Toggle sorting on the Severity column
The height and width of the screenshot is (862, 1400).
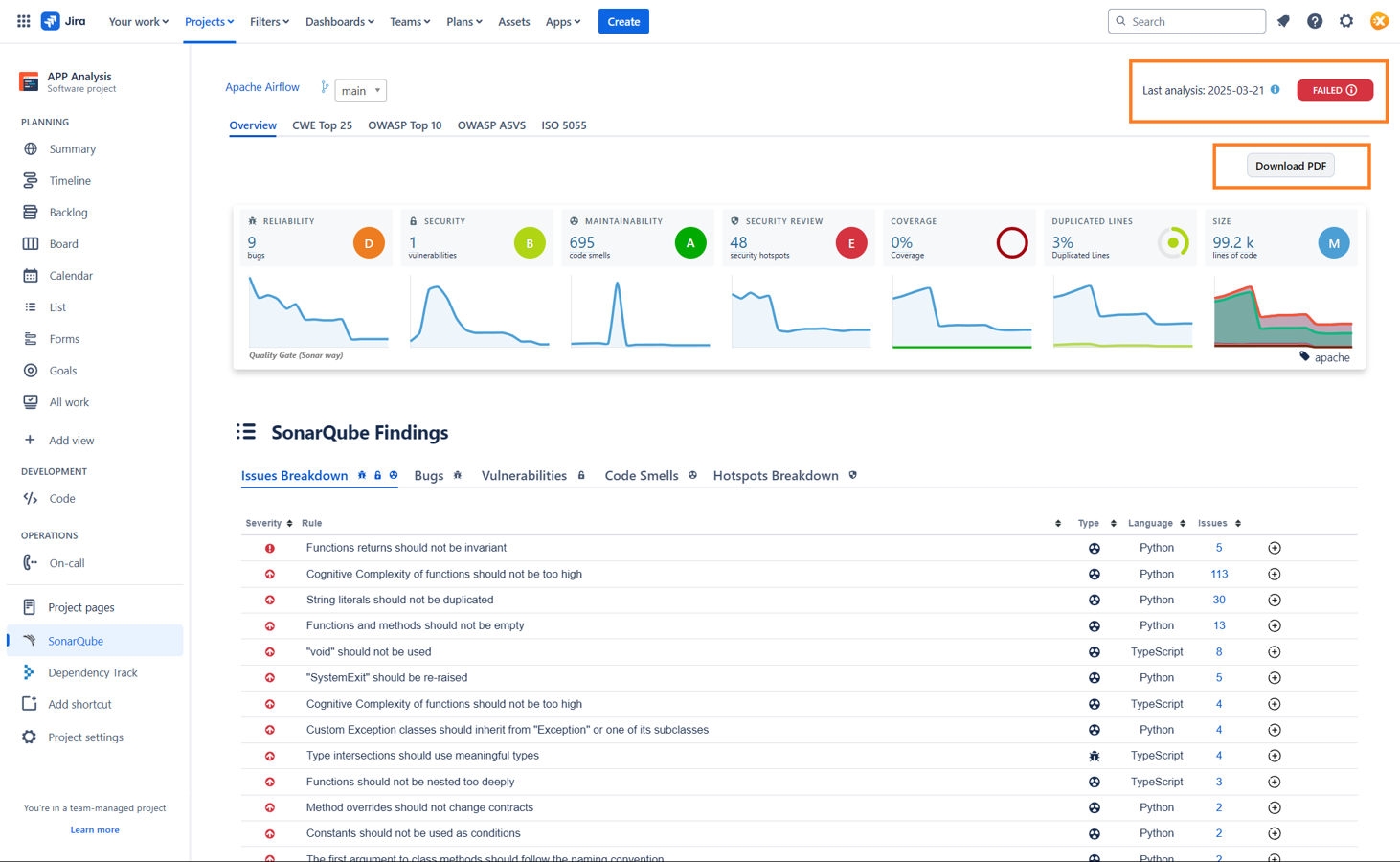[x=289, y=523]
